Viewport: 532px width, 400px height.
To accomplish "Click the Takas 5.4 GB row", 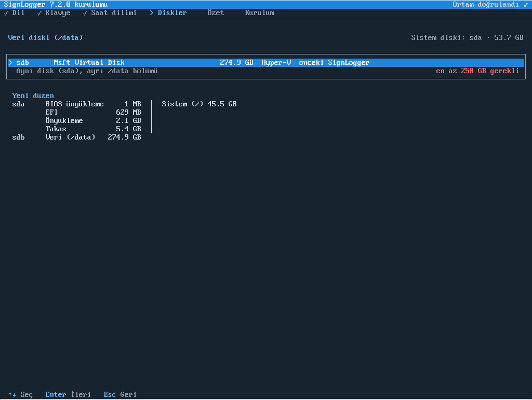I will (93, 129).
